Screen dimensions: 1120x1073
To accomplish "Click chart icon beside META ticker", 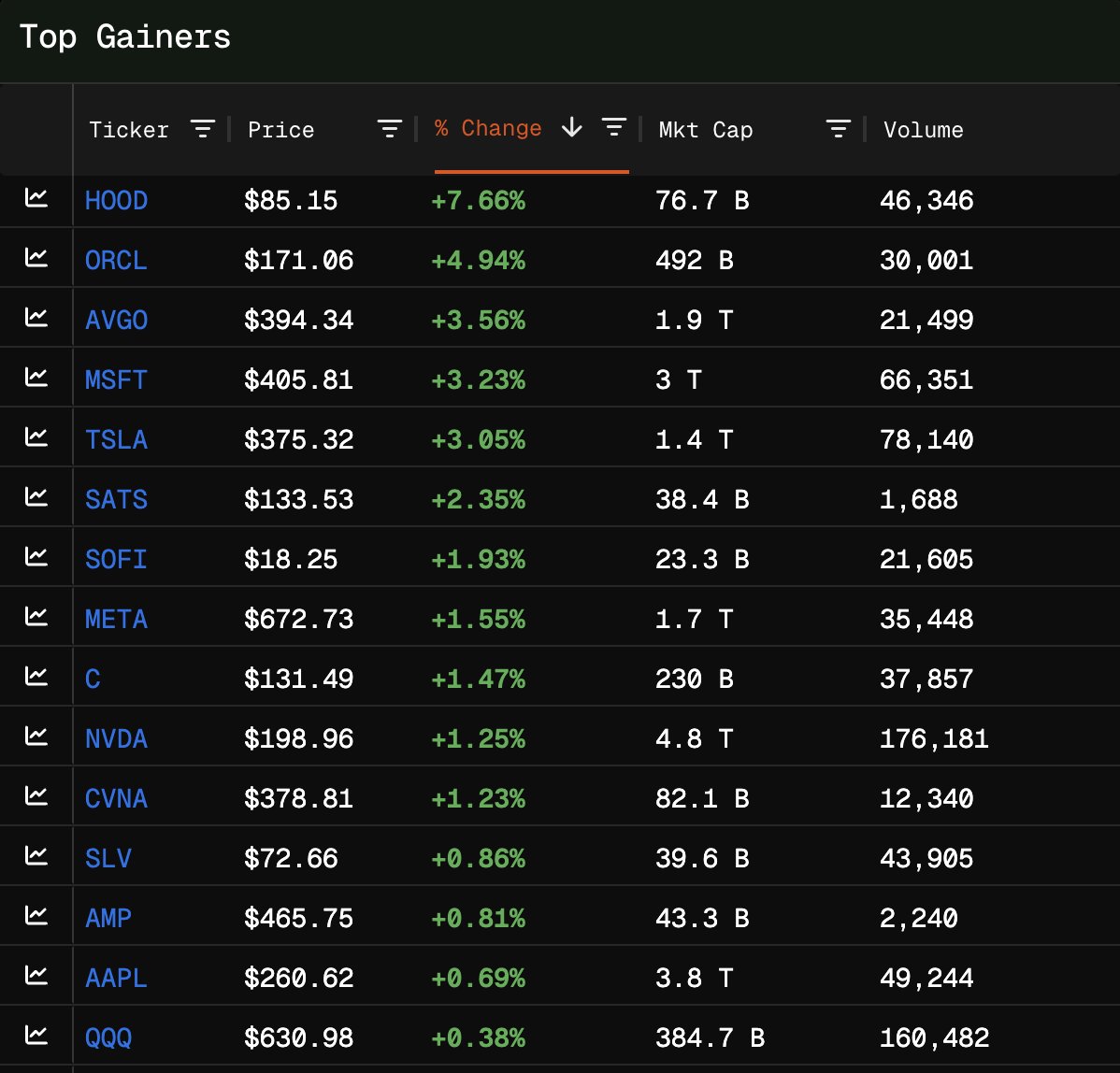I will tap(36, 617).
